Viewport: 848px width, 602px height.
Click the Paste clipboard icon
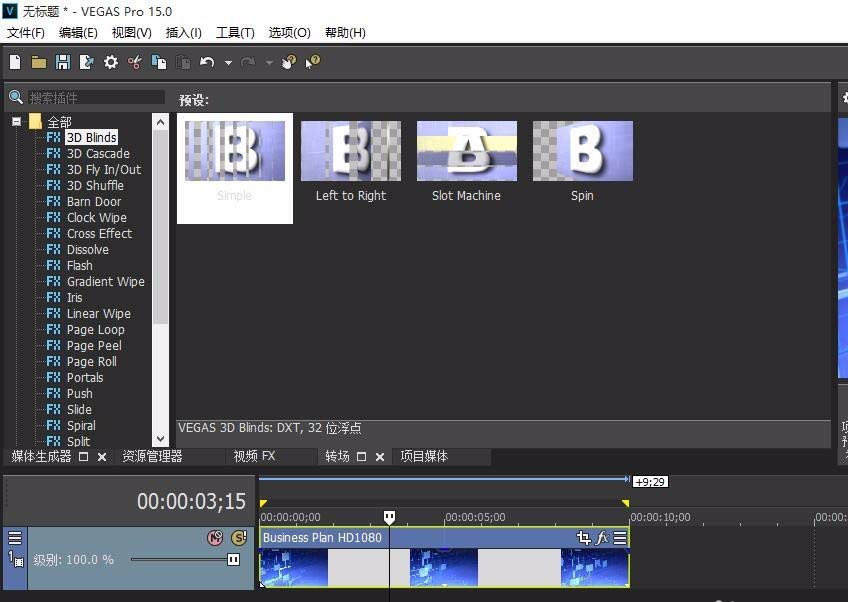click(182, 61)
